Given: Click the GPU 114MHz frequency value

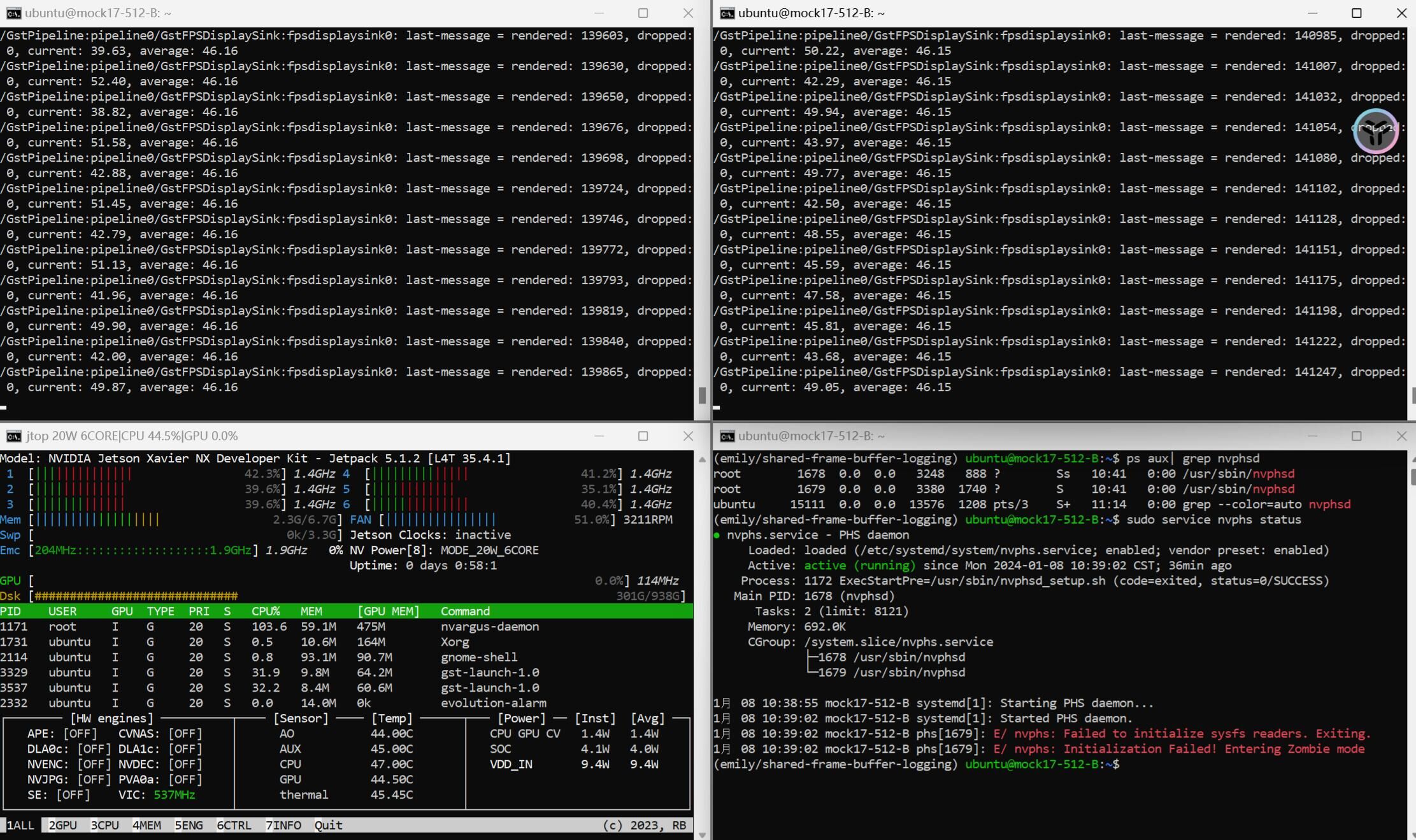Looking at the screenshot, I should [658, 581].
